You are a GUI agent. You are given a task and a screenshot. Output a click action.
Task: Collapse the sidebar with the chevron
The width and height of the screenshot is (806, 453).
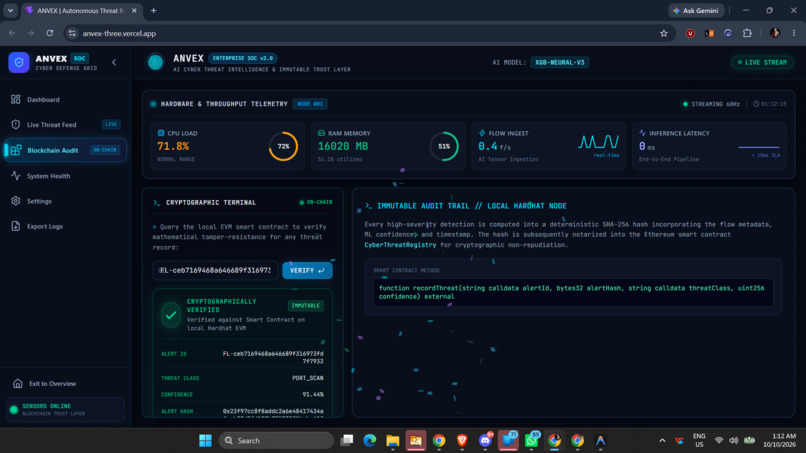click(114, 62)
